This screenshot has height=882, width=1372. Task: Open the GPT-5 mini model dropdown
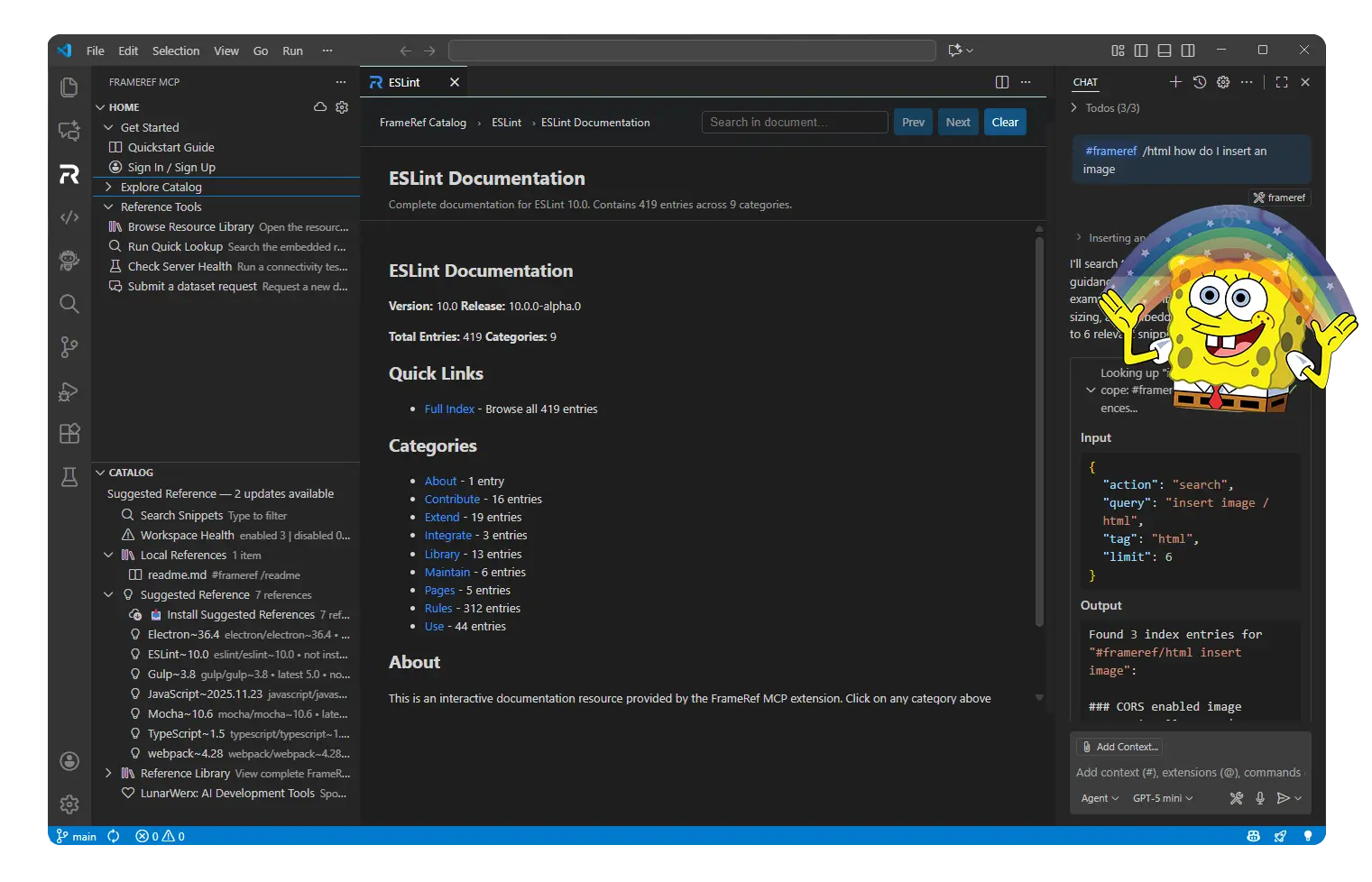(x=1162, y=798)
